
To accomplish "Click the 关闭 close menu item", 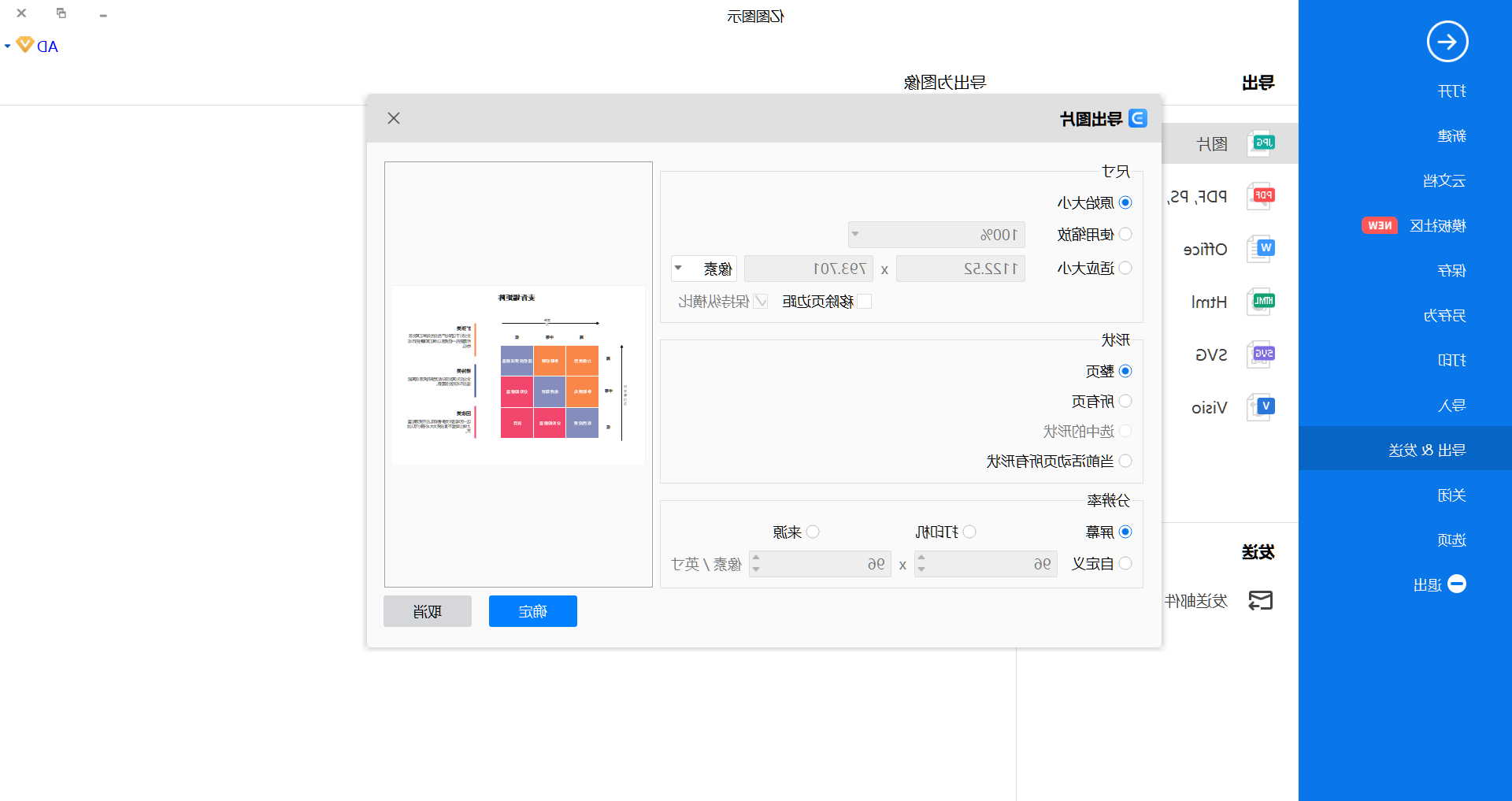I will pos(1451,495).
